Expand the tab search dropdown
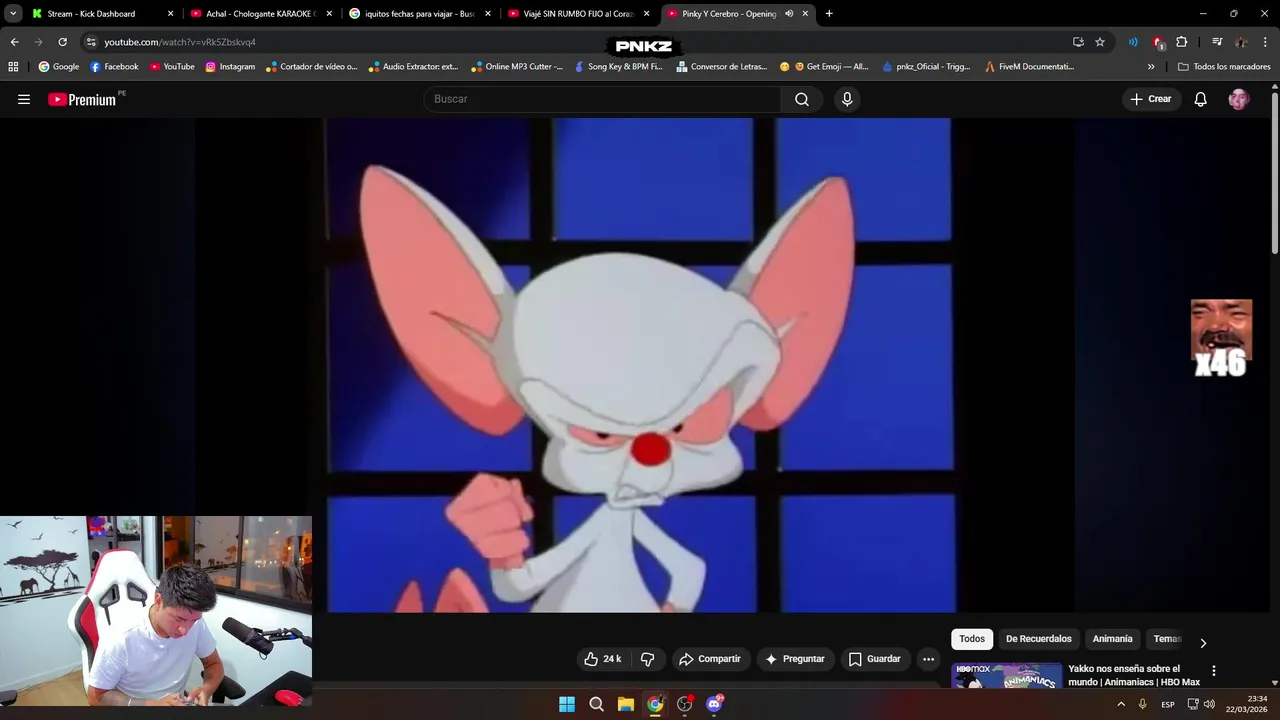This screenshot has width=1280, height=720. pyautogui.click(x=13, y=14)
